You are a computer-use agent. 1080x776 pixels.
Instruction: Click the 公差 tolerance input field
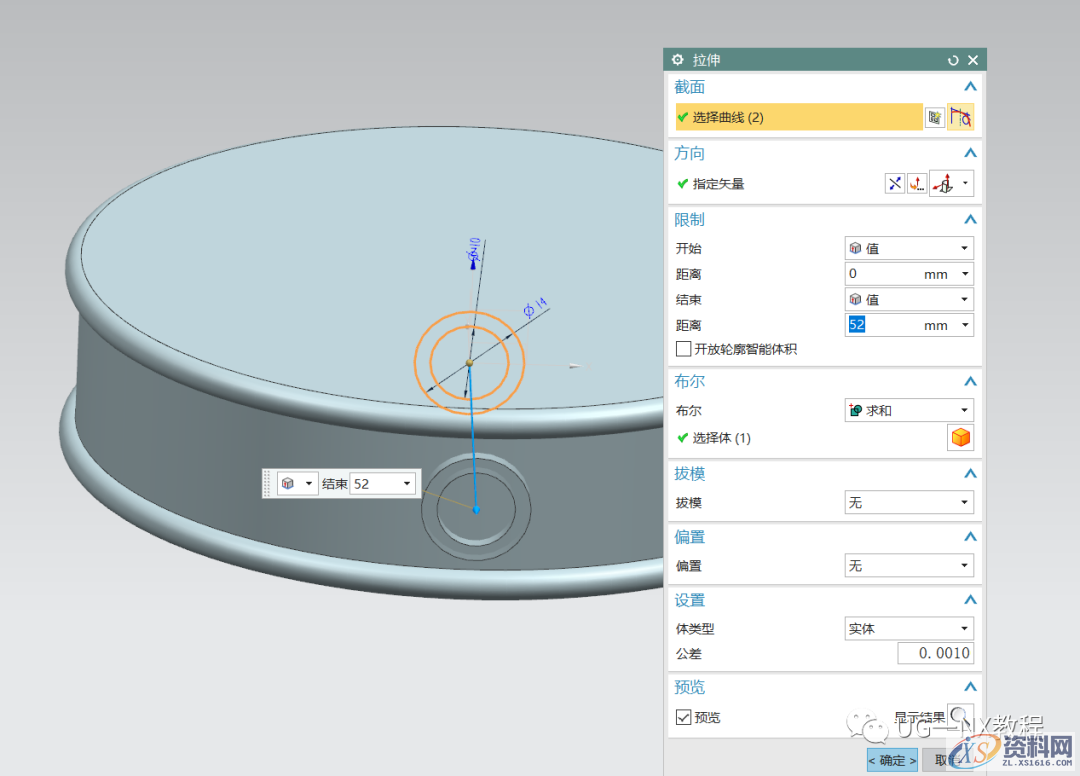[934, 653]
